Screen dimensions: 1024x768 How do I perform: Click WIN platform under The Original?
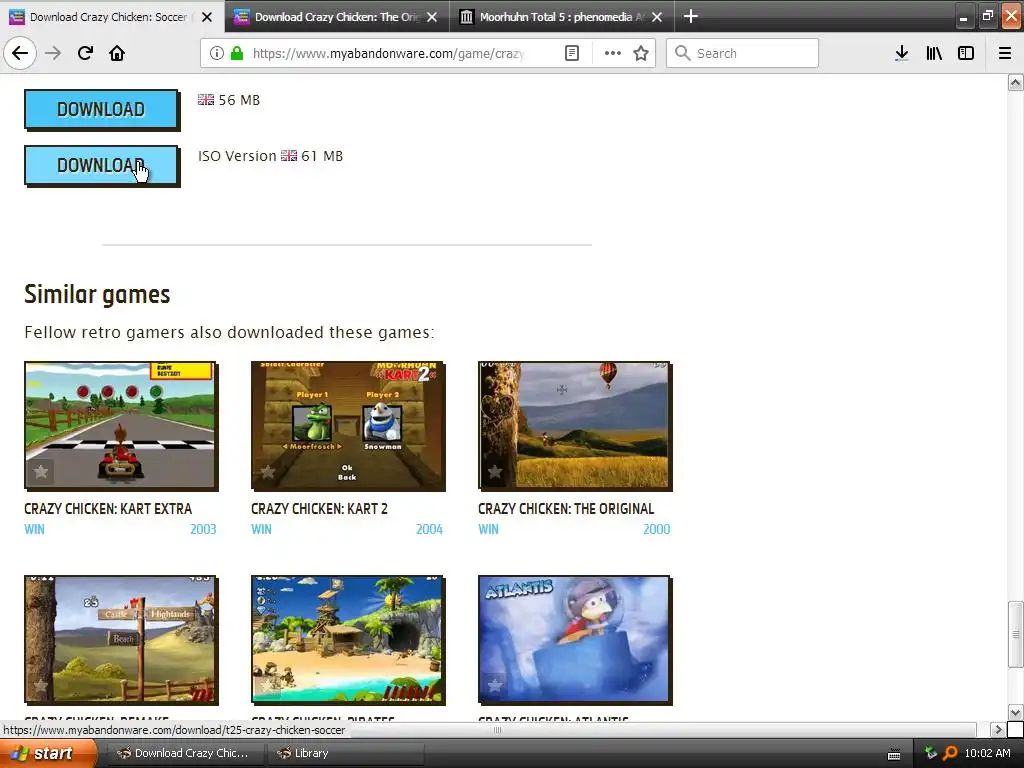point(488,529)
